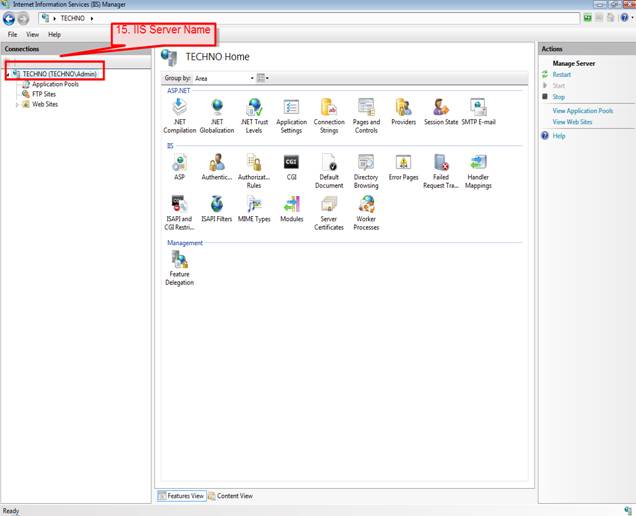The width and height of the screenshot is (636, 516).
Task: Select TECHNO (TECHNO\Admin) server node
Action: [60, 74]
